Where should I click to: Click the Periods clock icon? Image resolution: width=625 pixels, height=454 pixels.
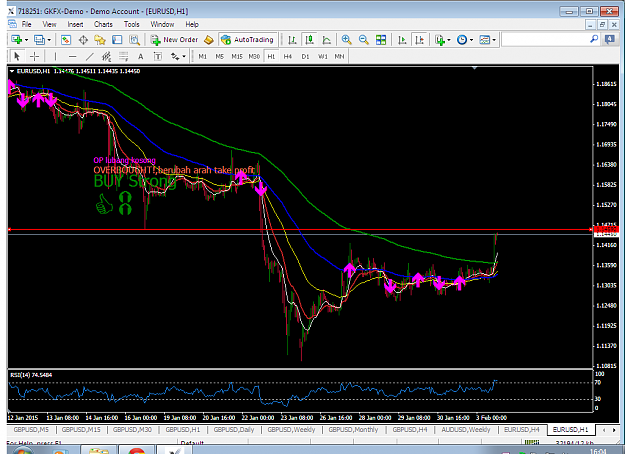click(462, 39)
